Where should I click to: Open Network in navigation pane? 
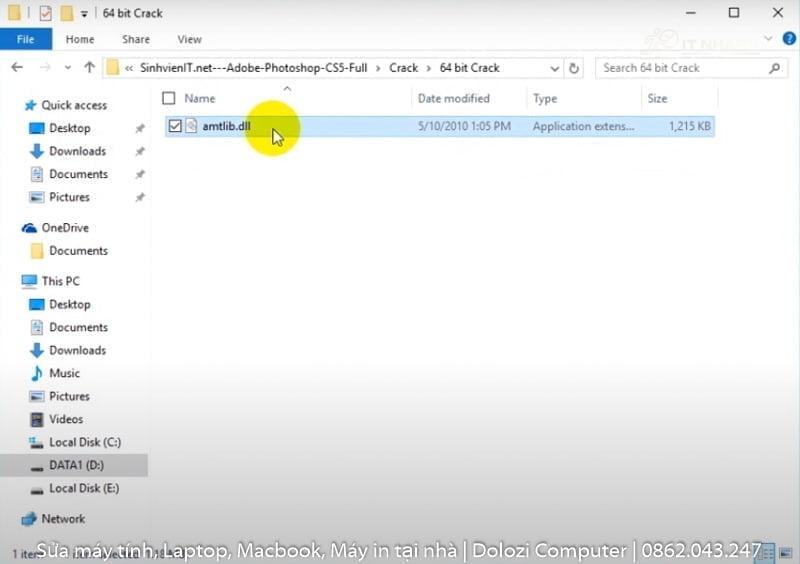pyautogui.click(x=63, y=519)
